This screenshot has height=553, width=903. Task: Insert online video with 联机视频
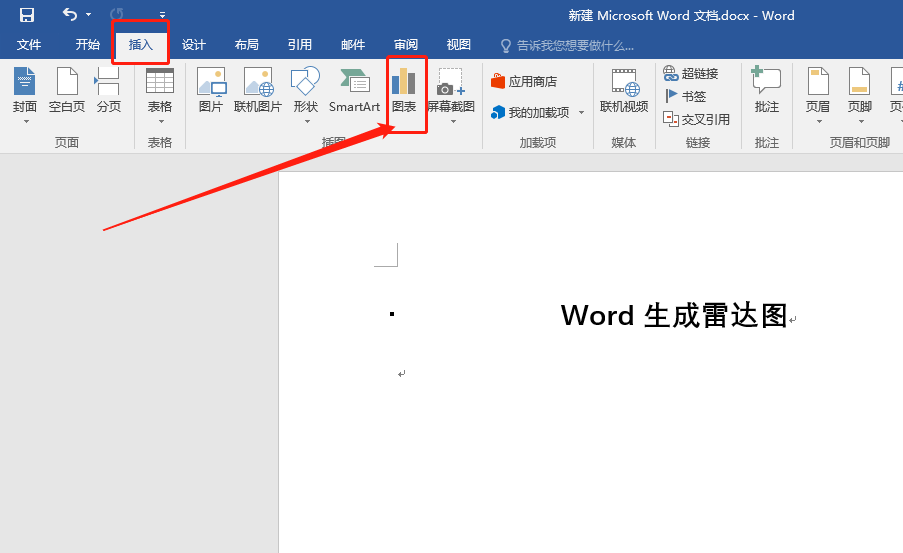point(624,90)
